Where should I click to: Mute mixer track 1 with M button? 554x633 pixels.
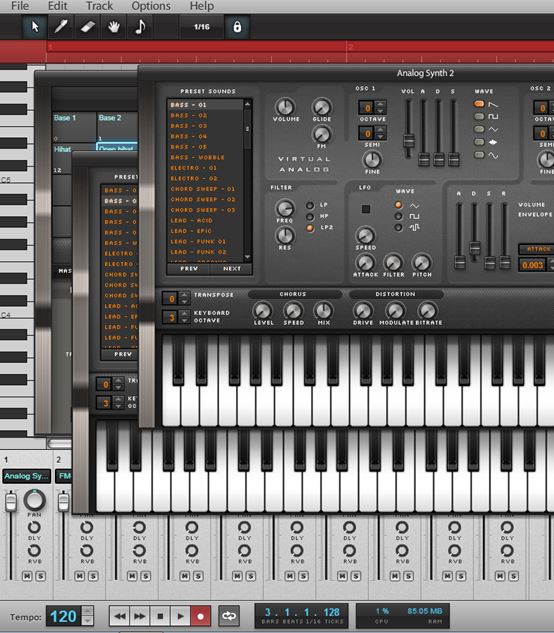point(27,576)
